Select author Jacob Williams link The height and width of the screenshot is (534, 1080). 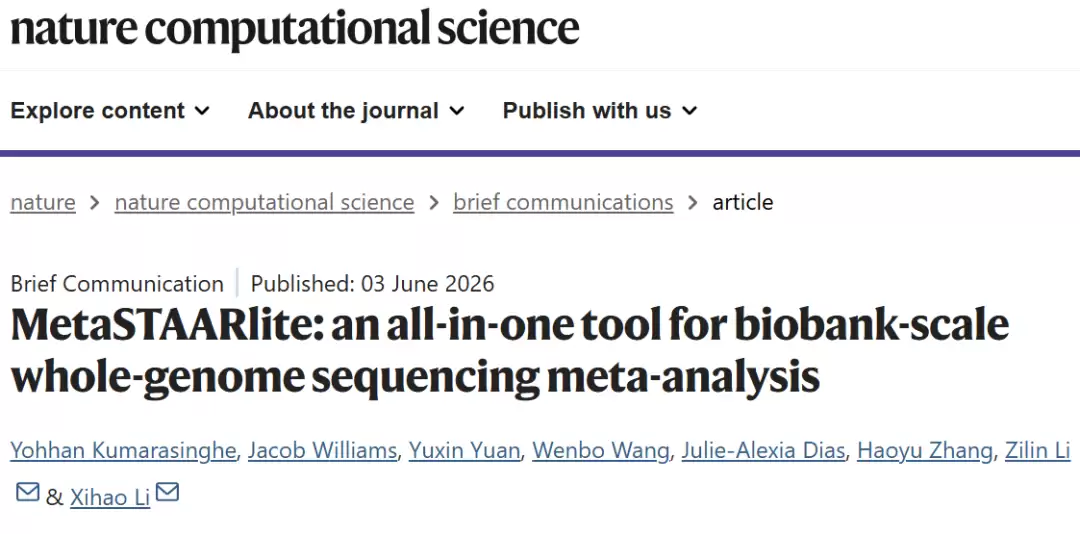[322, 451]
